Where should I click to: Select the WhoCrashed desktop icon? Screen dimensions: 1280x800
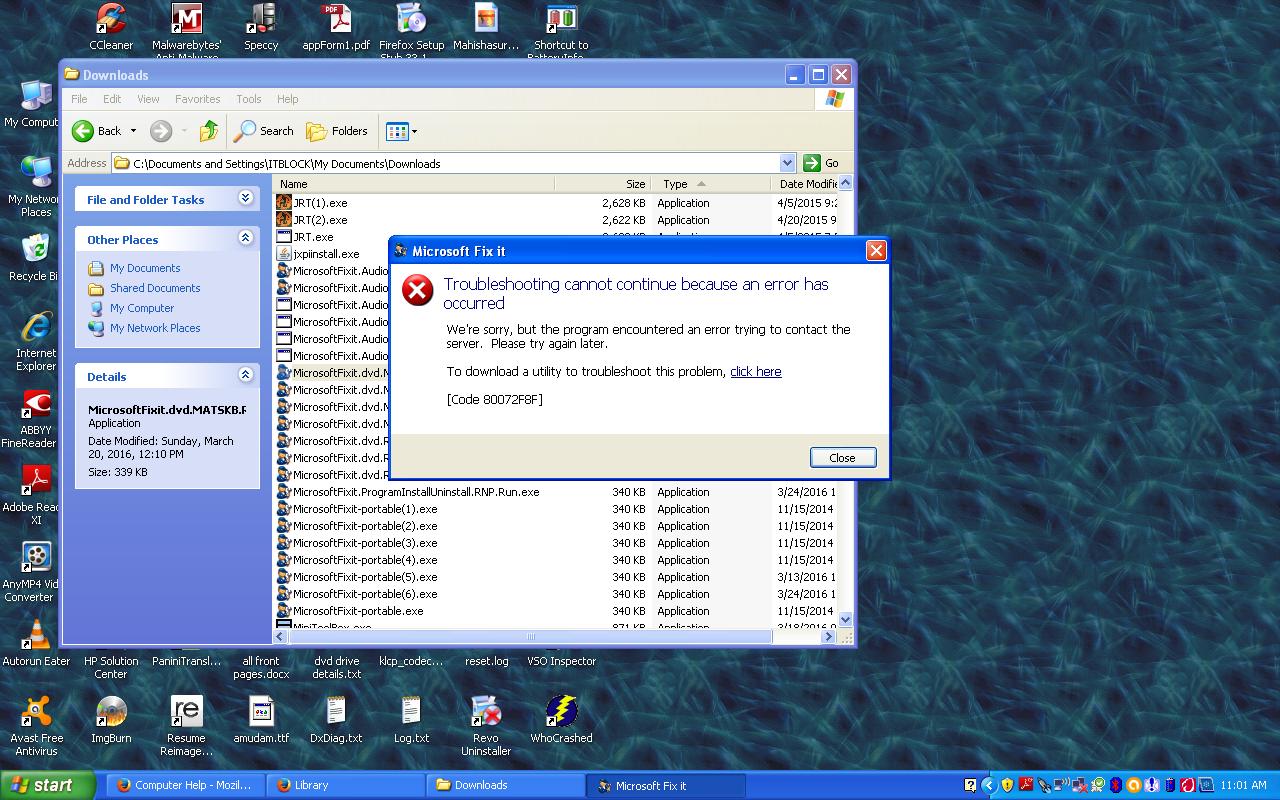point(561,713)
